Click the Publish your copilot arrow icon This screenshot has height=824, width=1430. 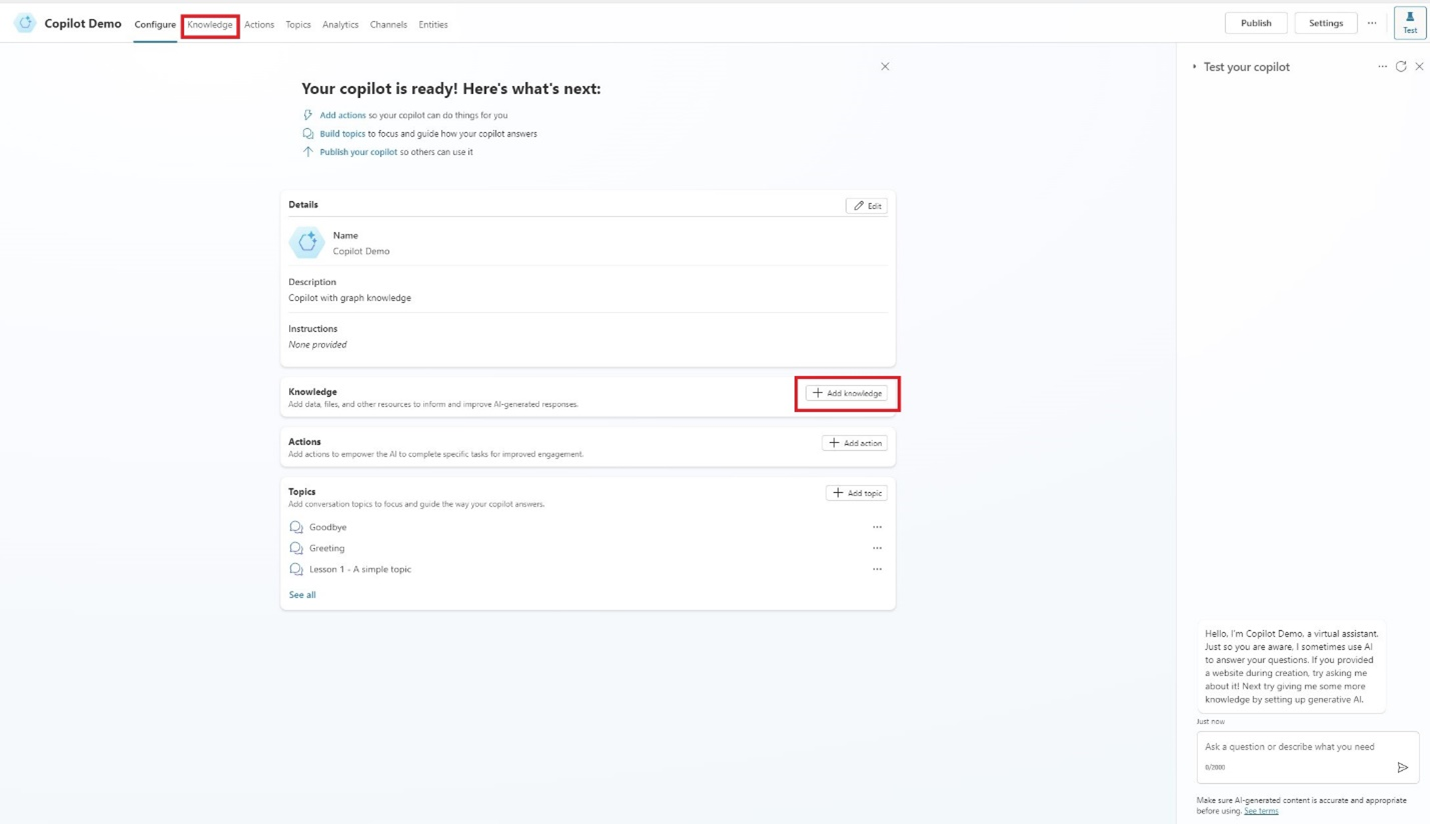pyautogui.click(x=308, y=152)
